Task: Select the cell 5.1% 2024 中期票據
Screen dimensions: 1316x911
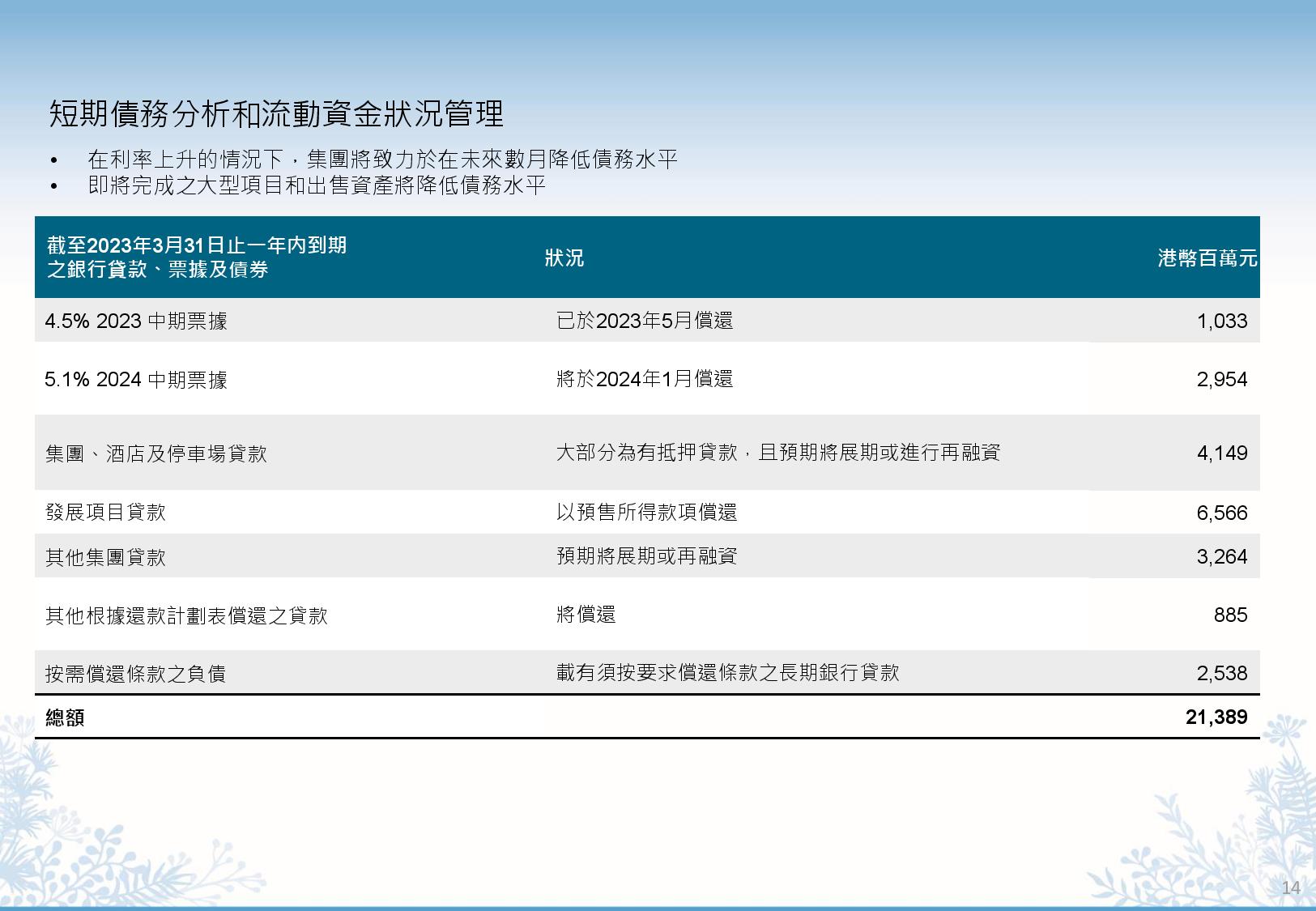Action: [x=136, y=380]
